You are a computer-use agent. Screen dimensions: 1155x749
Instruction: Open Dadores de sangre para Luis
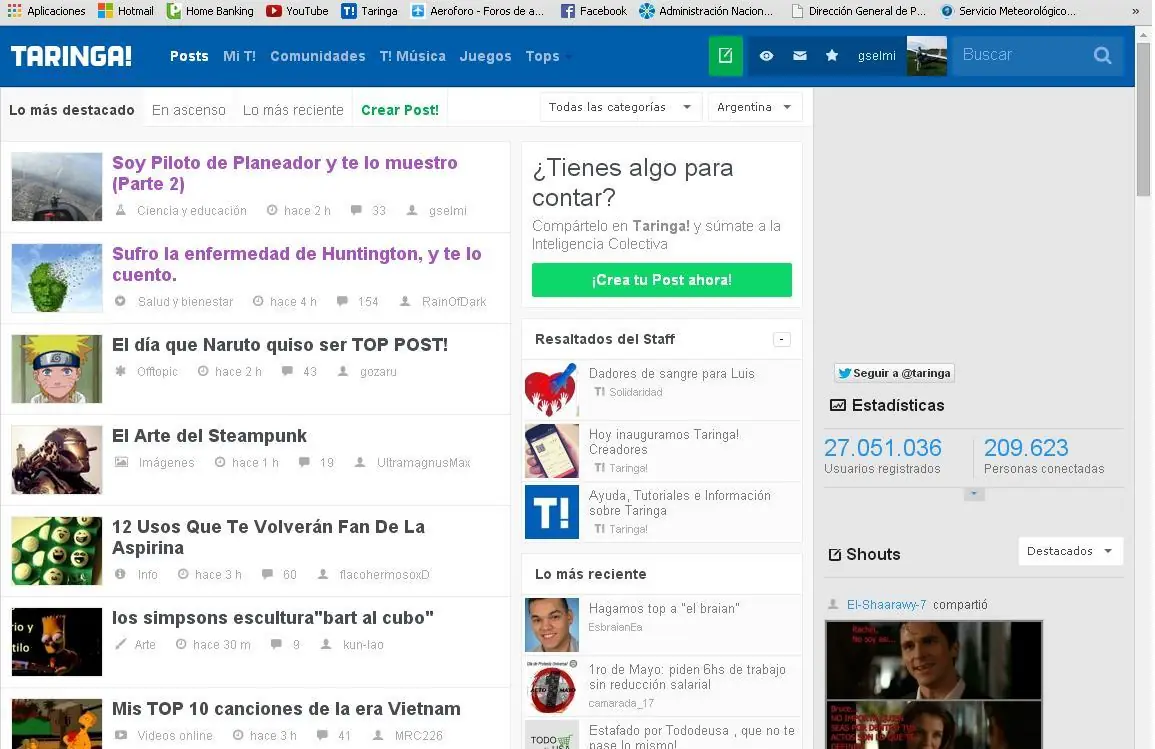pos(671,373)
